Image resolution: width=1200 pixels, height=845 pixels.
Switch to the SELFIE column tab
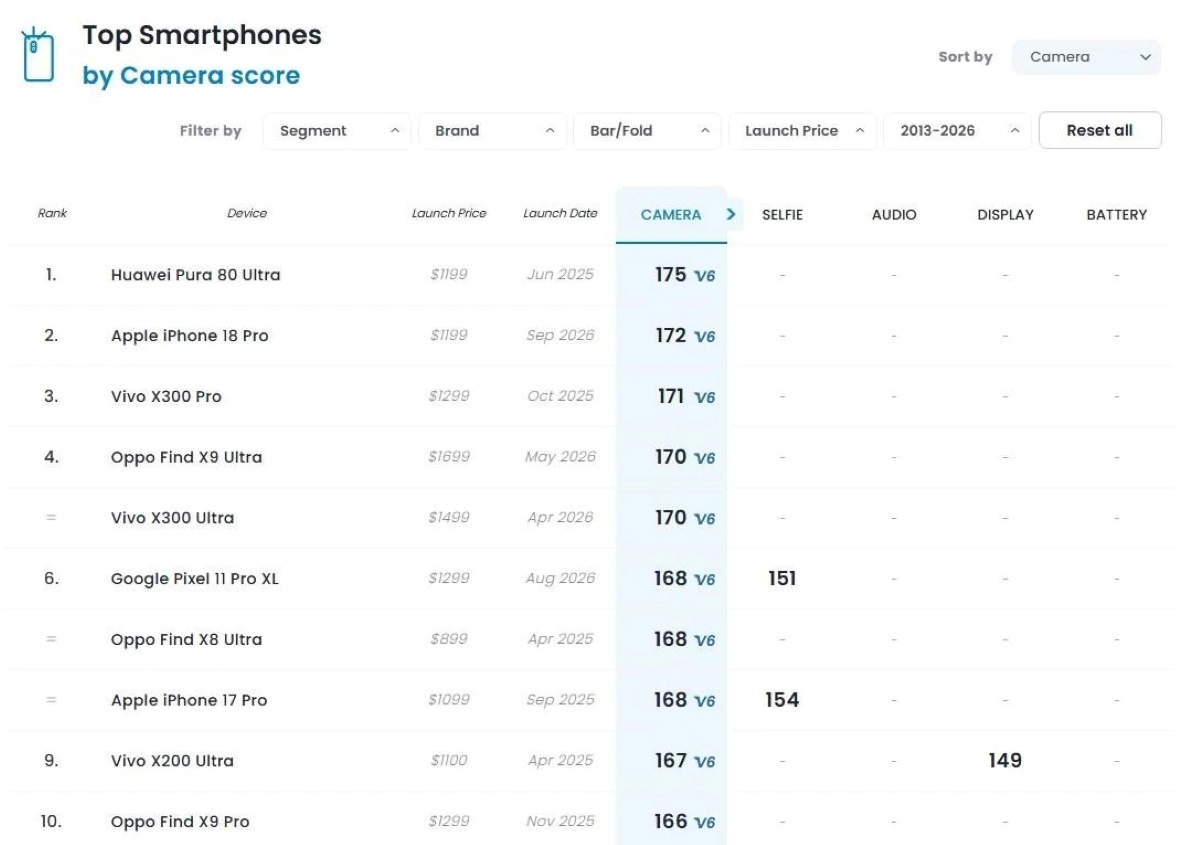(782, 214)
